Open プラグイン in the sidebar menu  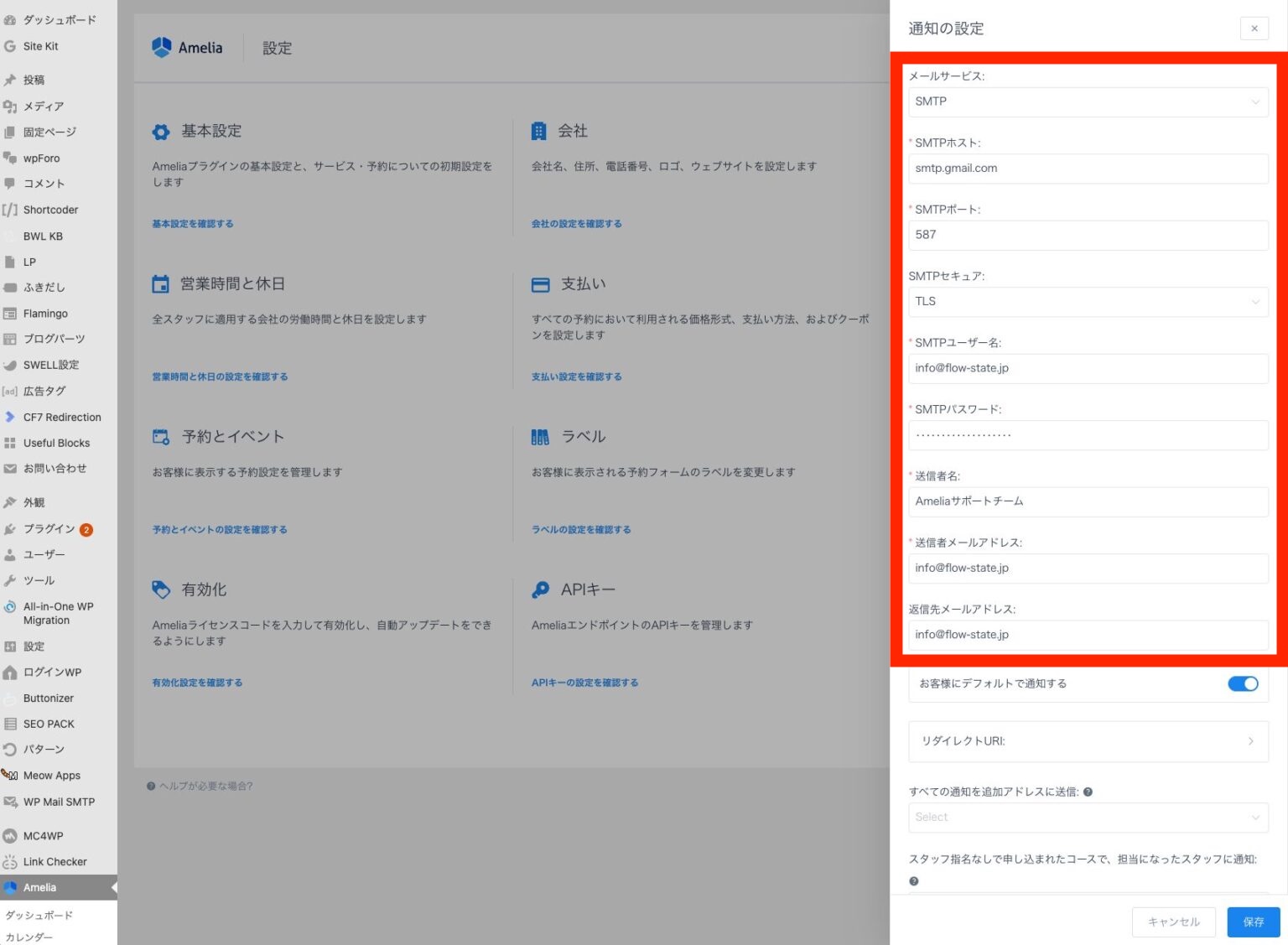coord(49,528)
